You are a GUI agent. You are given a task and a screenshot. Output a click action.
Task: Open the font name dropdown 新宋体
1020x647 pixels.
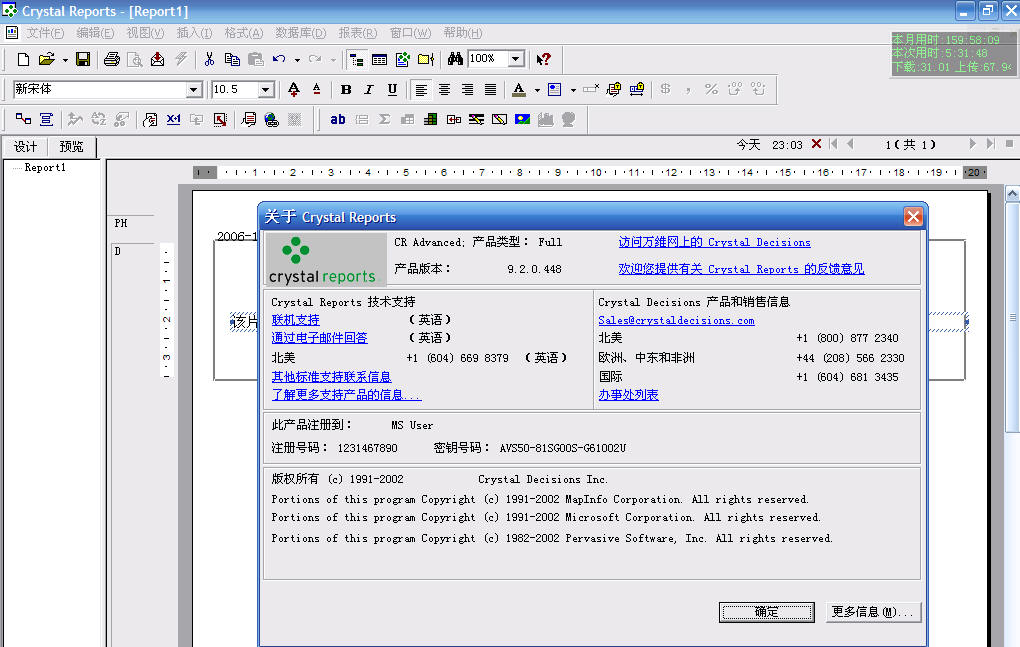(x=194, y=90)
